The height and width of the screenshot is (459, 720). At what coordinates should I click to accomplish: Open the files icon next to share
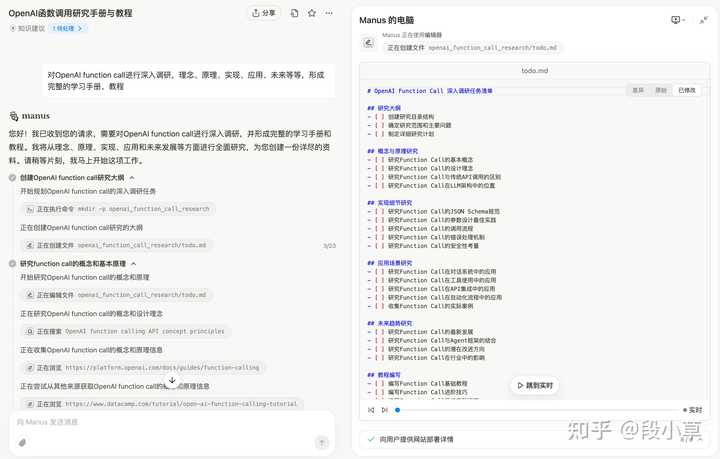(294, 13)
